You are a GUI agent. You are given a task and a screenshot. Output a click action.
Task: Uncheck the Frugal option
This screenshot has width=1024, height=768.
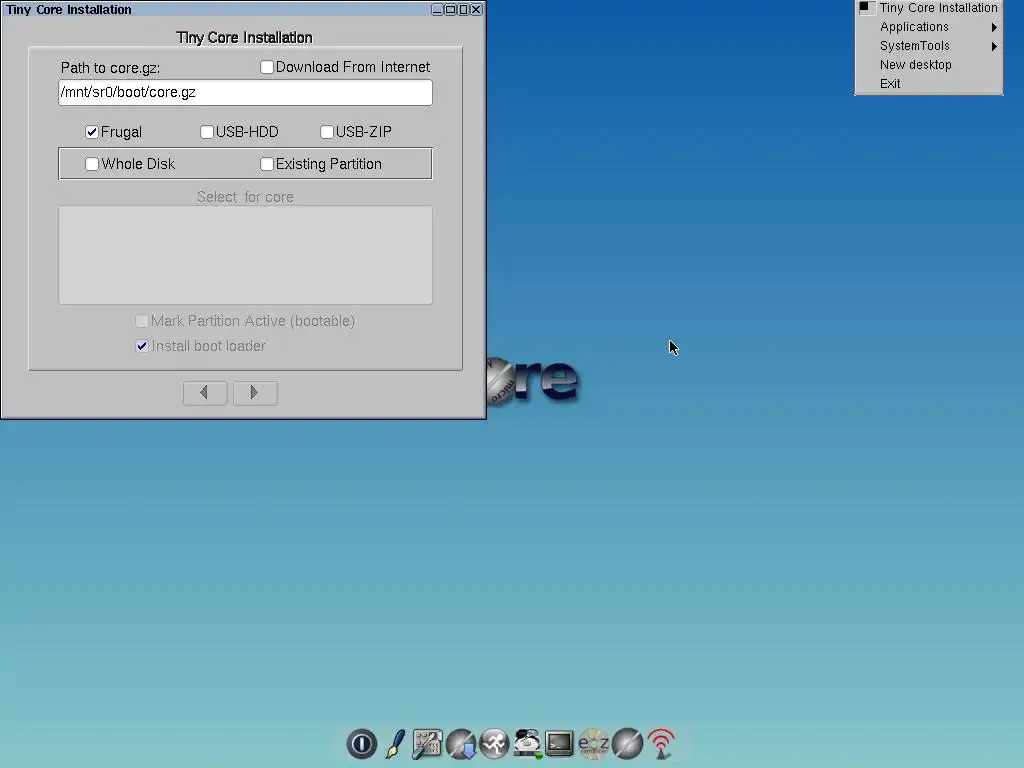[92, 132]
